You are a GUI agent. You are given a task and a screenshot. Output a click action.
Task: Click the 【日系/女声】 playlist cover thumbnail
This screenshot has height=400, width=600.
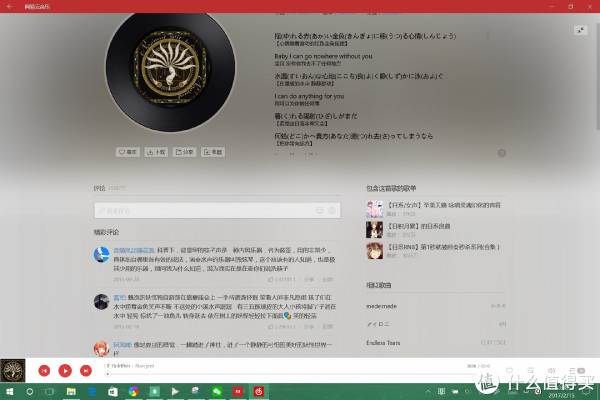point(374,209)
